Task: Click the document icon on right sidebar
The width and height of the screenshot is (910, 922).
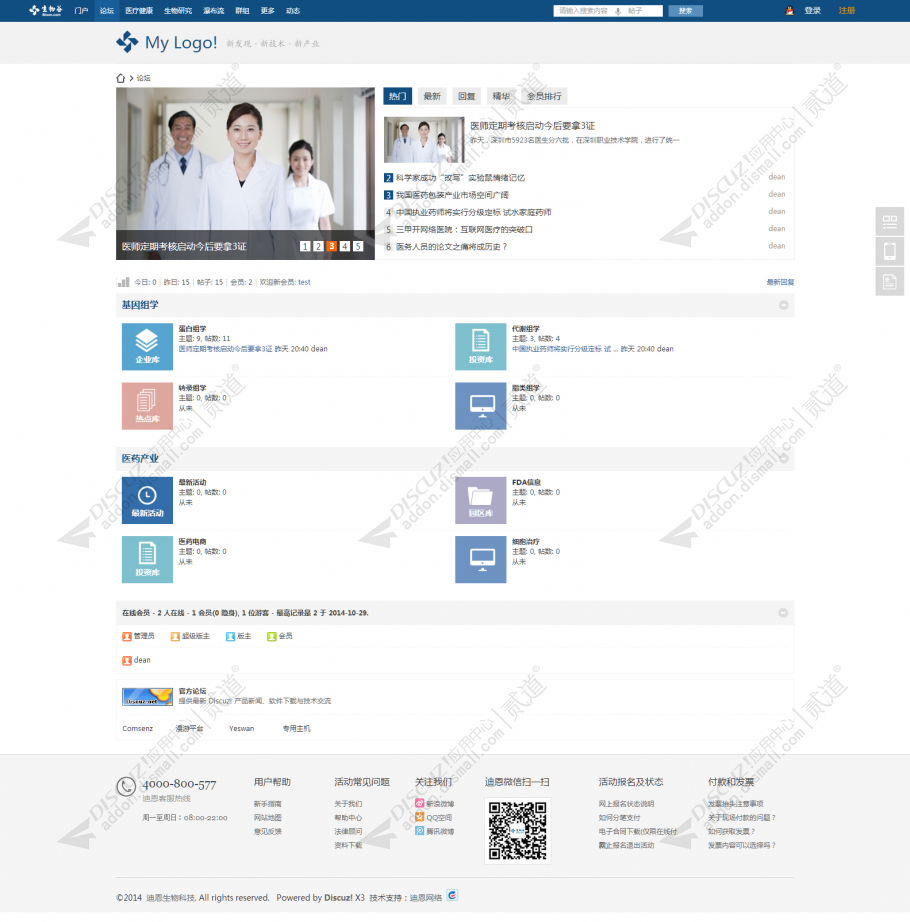Action: click(889, 282)
